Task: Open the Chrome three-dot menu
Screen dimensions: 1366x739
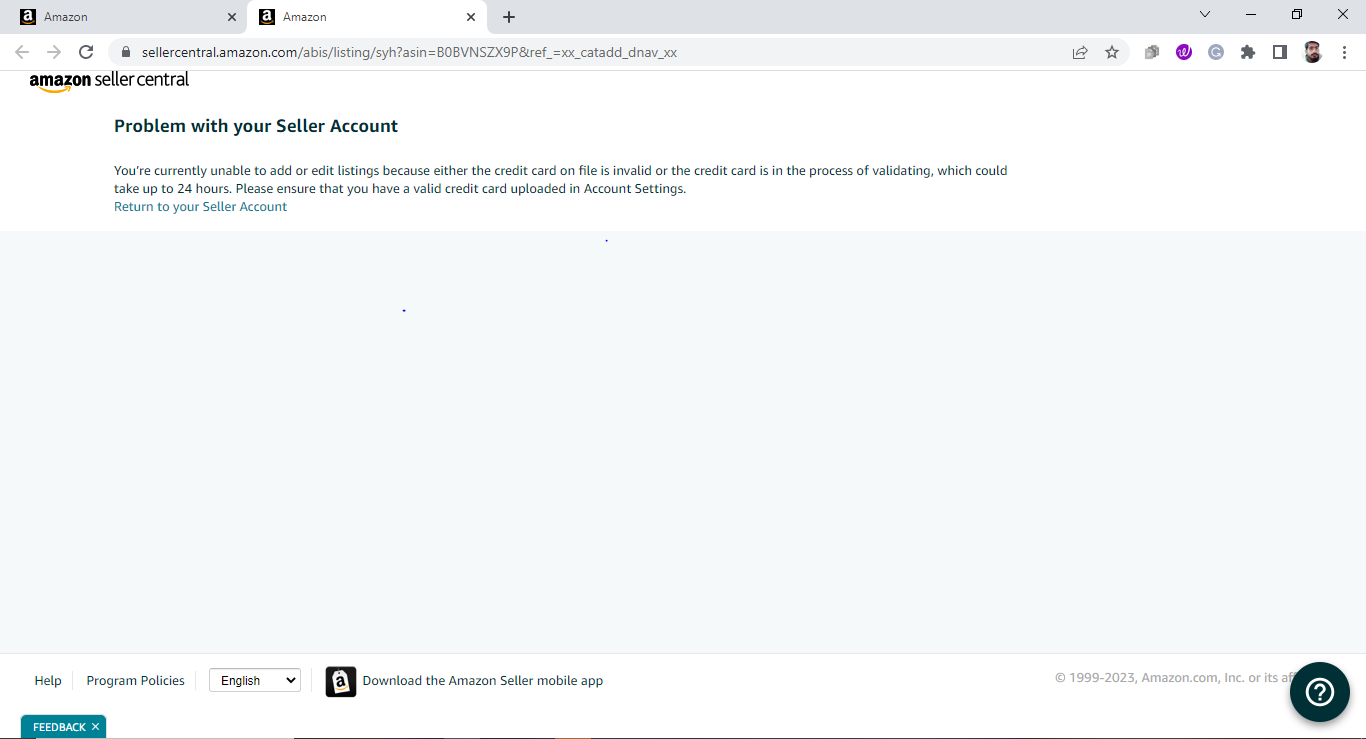Action: (x=1345, y=52)
